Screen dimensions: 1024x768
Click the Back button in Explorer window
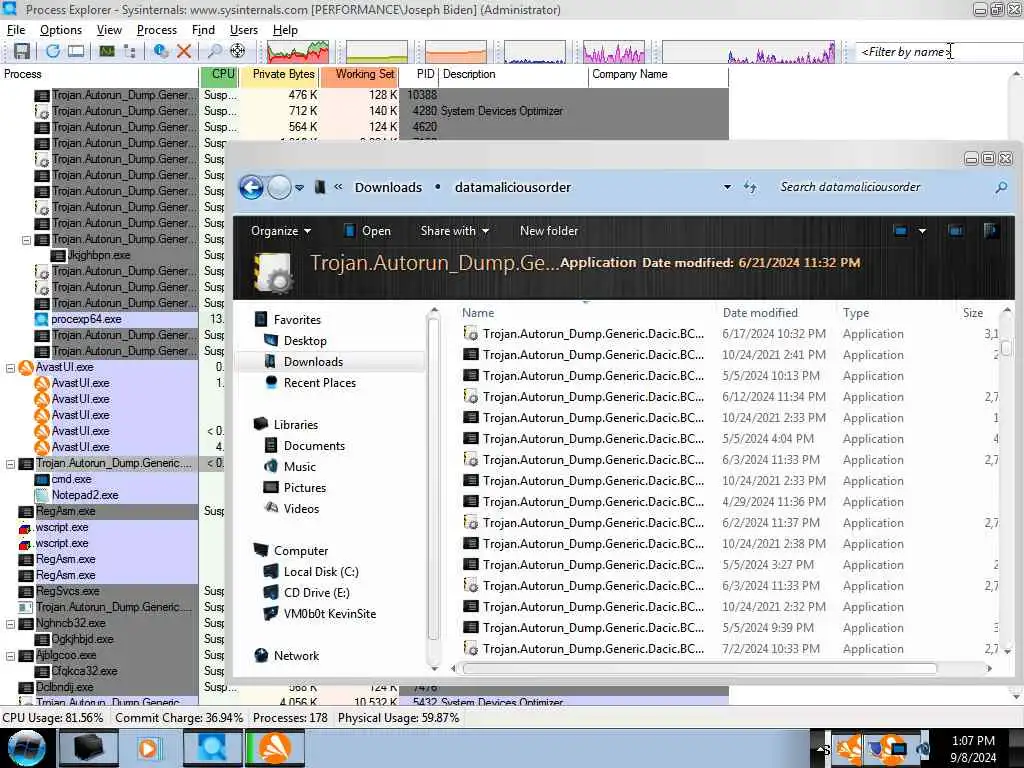251,187
